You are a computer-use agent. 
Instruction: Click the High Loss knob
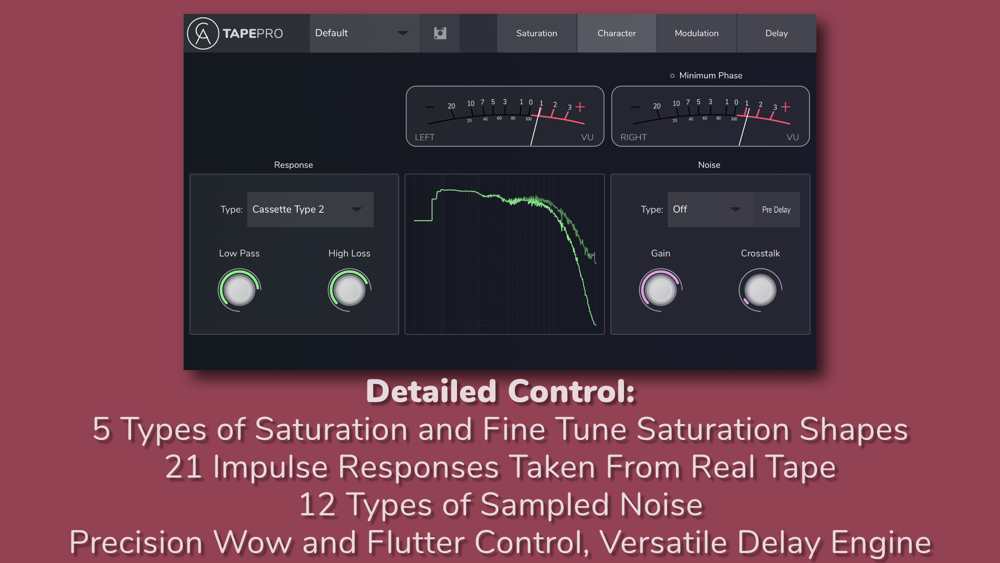pyautogui.click(x=349, y=290)
